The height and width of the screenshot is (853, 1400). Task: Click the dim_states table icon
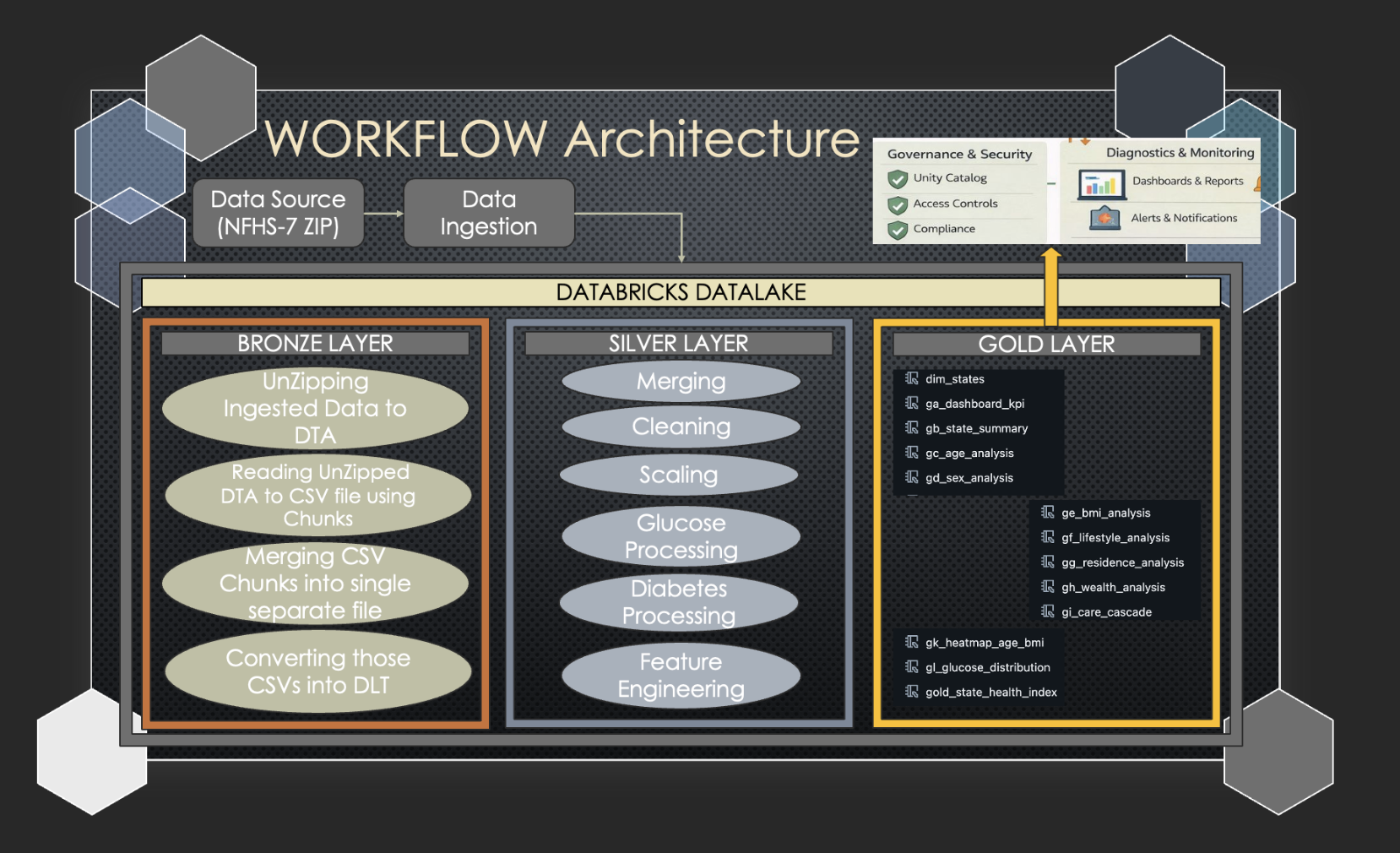point(912,378)
